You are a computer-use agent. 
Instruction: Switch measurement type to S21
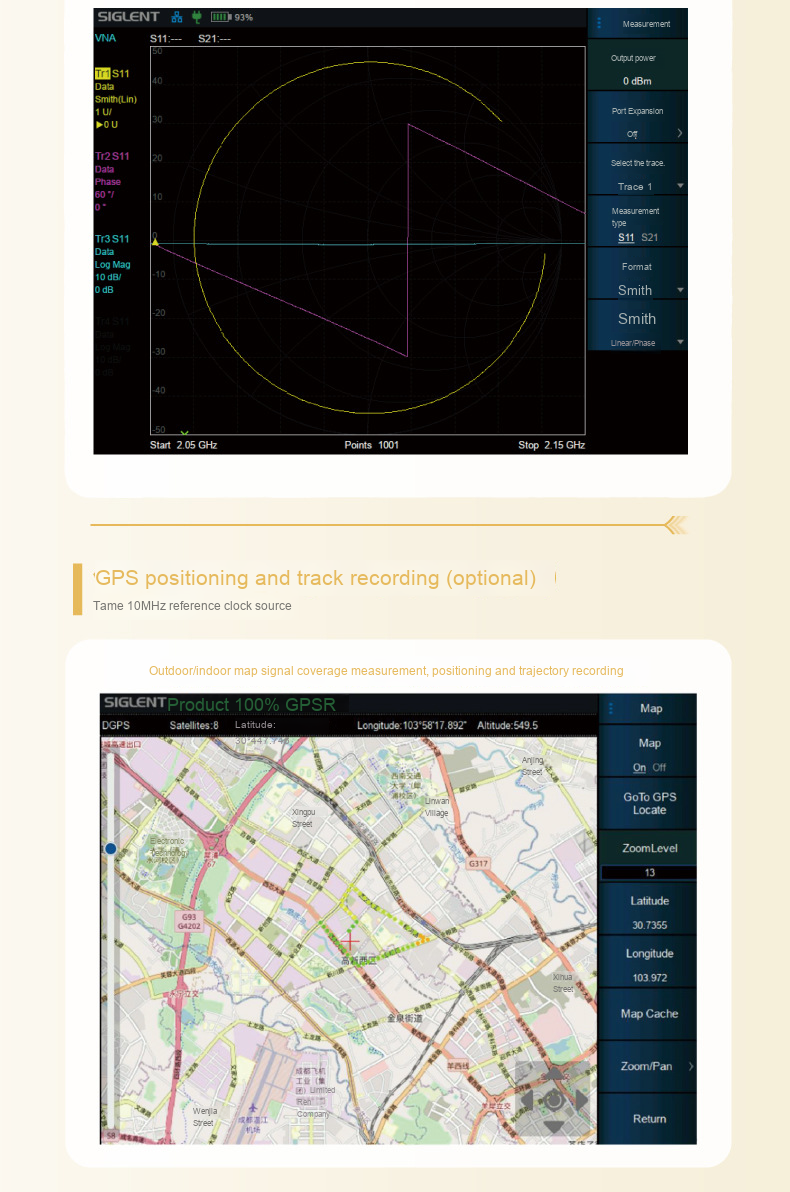[x=649, y=237]
